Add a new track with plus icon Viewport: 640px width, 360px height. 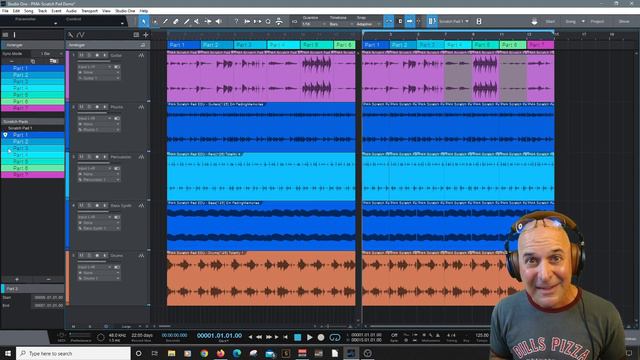[x=146, y=35]
